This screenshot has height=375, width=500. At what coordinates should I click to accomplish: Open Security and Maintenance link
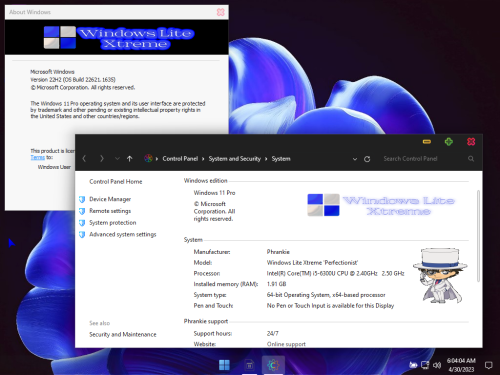pyautogui.click(x=123, y=334)
